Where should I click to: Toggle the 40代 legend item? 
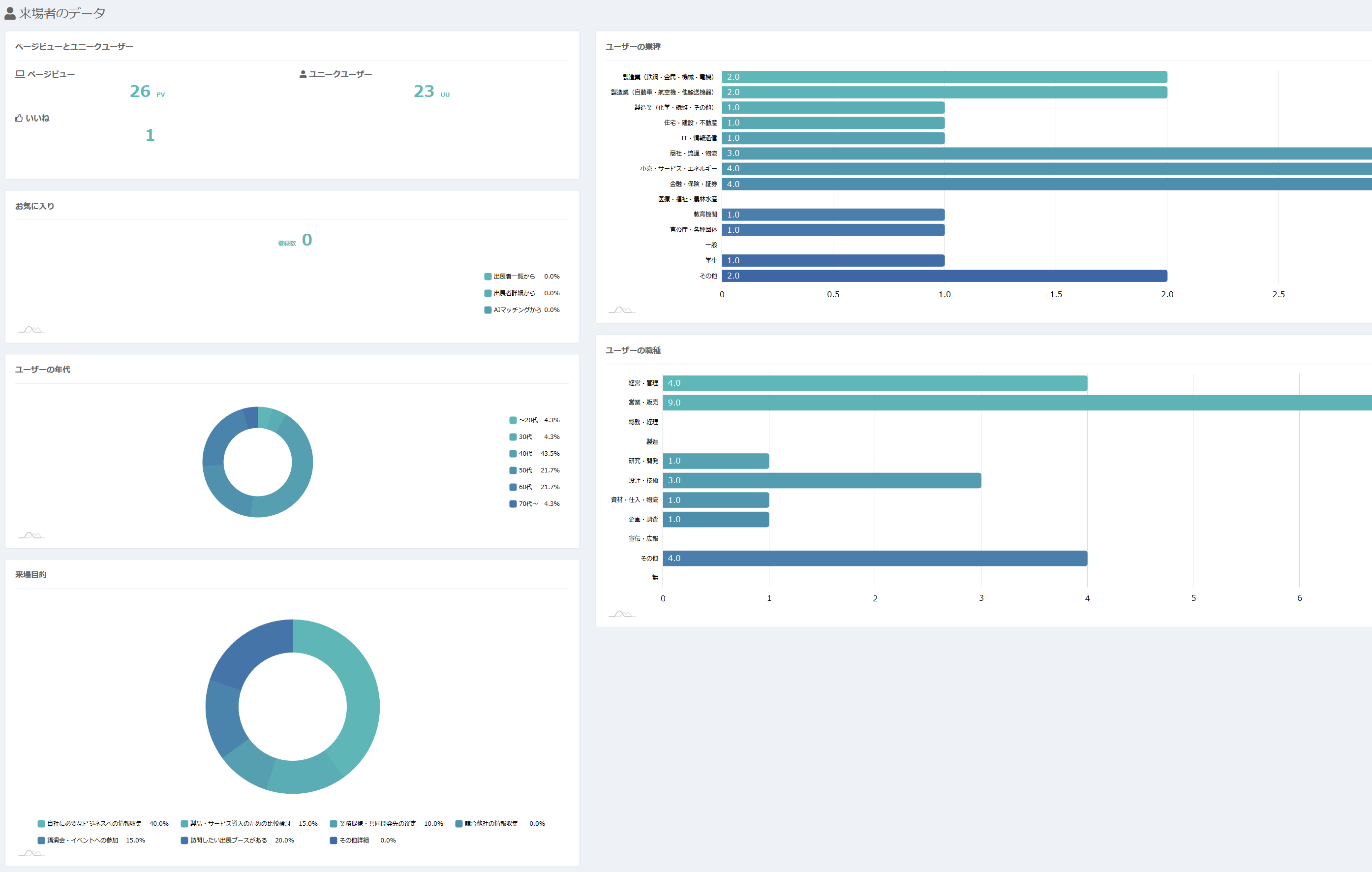coord(525,454)
